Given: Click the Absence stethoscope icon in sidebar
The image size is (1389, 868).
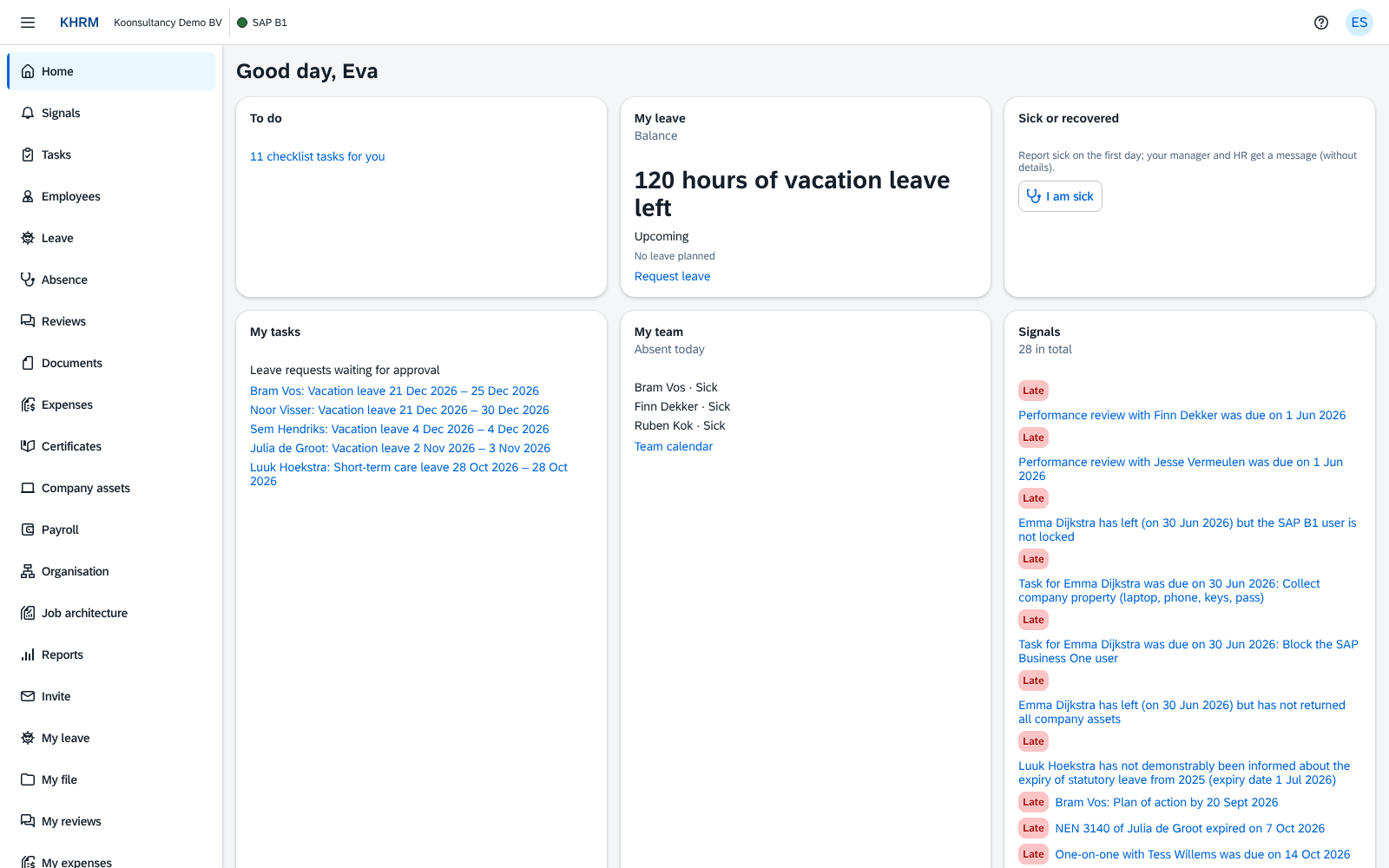Looking at the screenshot, I should coord(28,279).
